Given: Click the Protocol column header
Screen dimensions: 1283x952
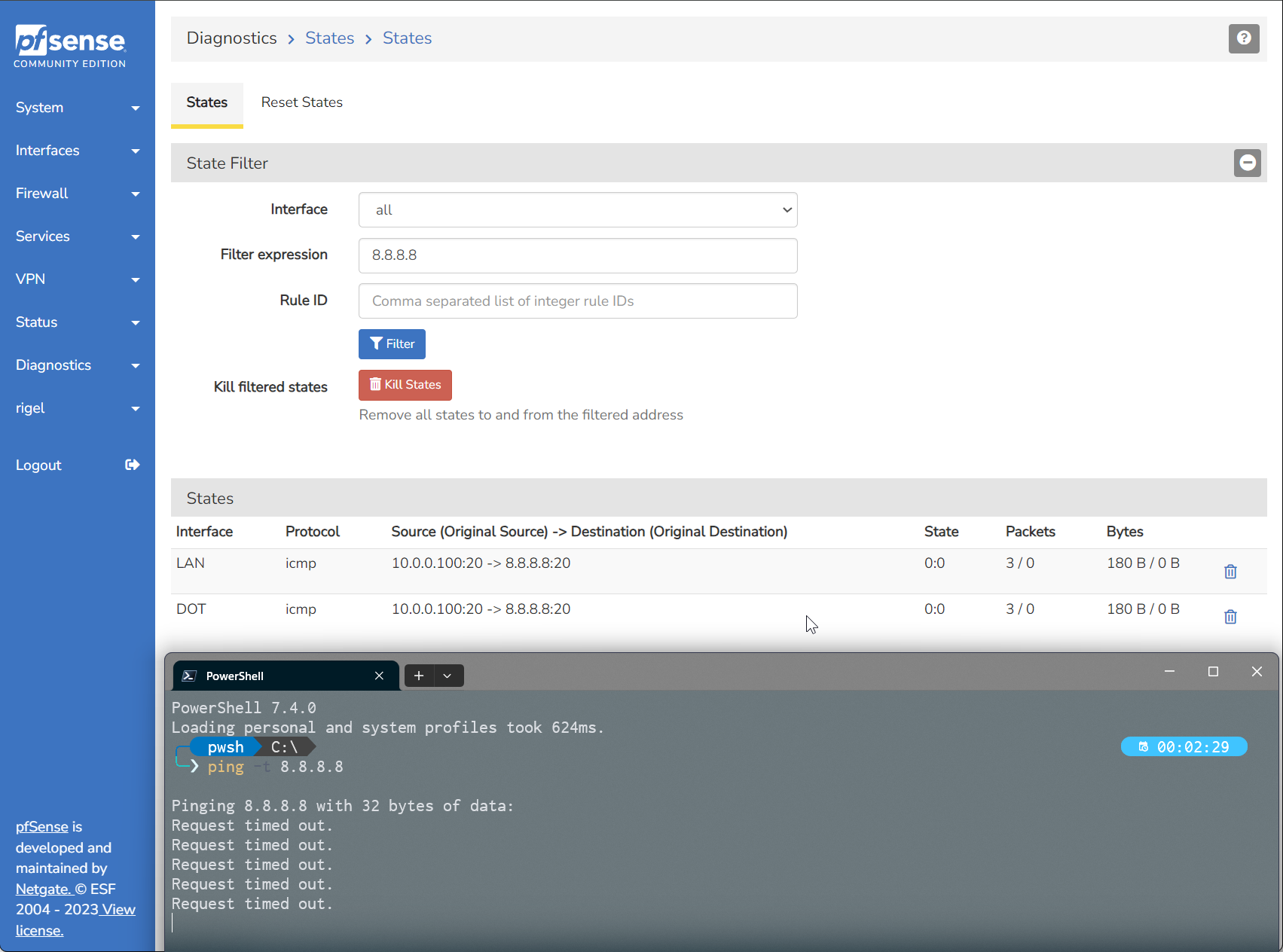Looking at the screenshot, I should (x=313, y=532).
